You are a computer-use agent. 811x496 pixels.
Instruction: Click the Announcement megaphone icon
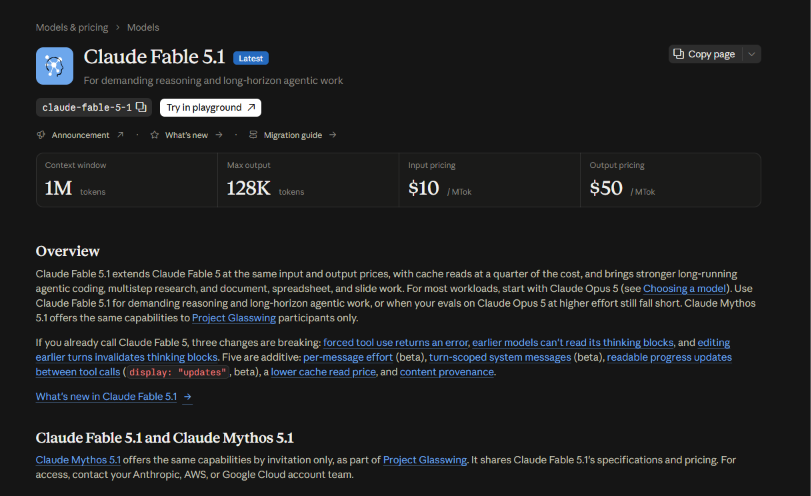click(x=41, y=135)
